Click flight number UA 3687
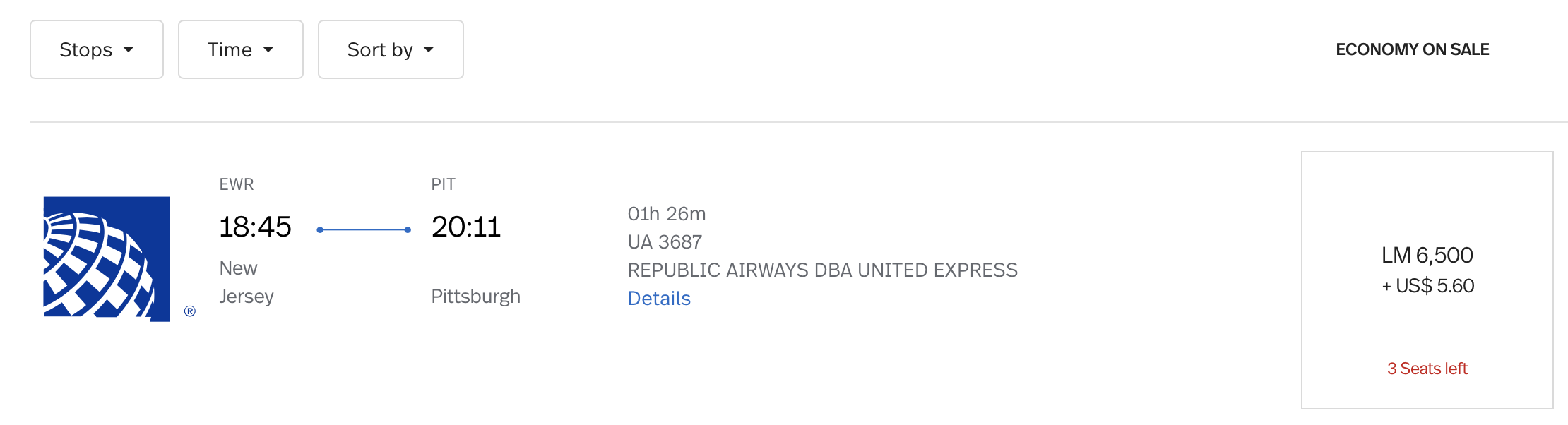Viewport: 1568px width, 425px height. coord(665,241)
